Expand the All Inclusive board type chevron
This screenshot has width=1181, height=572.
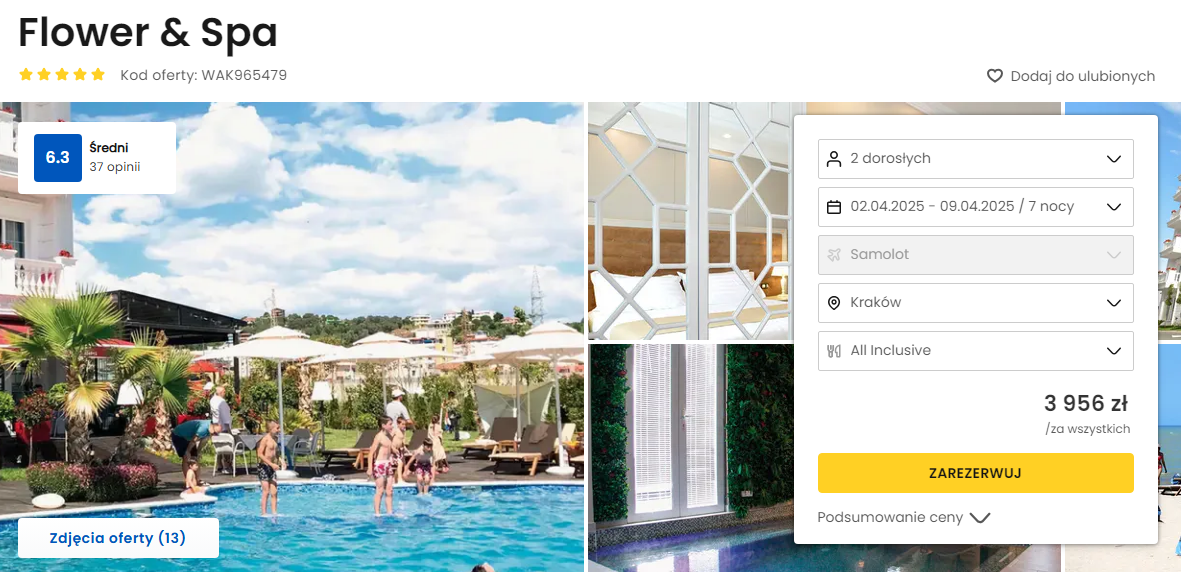1114,351
